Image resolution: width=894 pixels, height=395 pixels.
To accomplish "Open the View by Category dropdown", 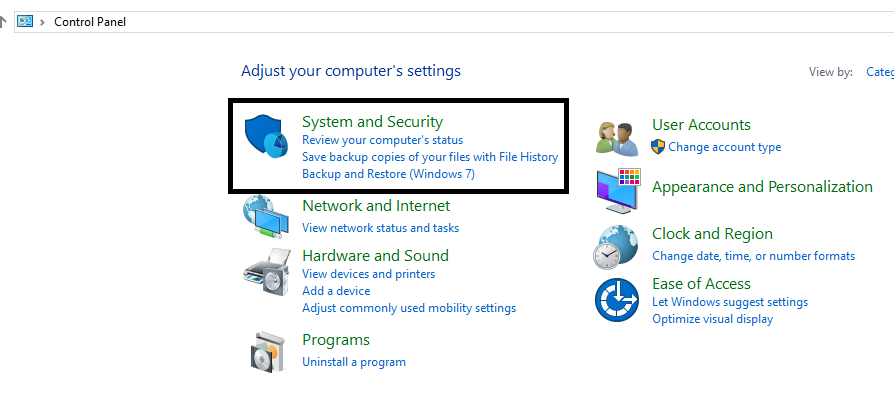I will (x=880, y=72).
